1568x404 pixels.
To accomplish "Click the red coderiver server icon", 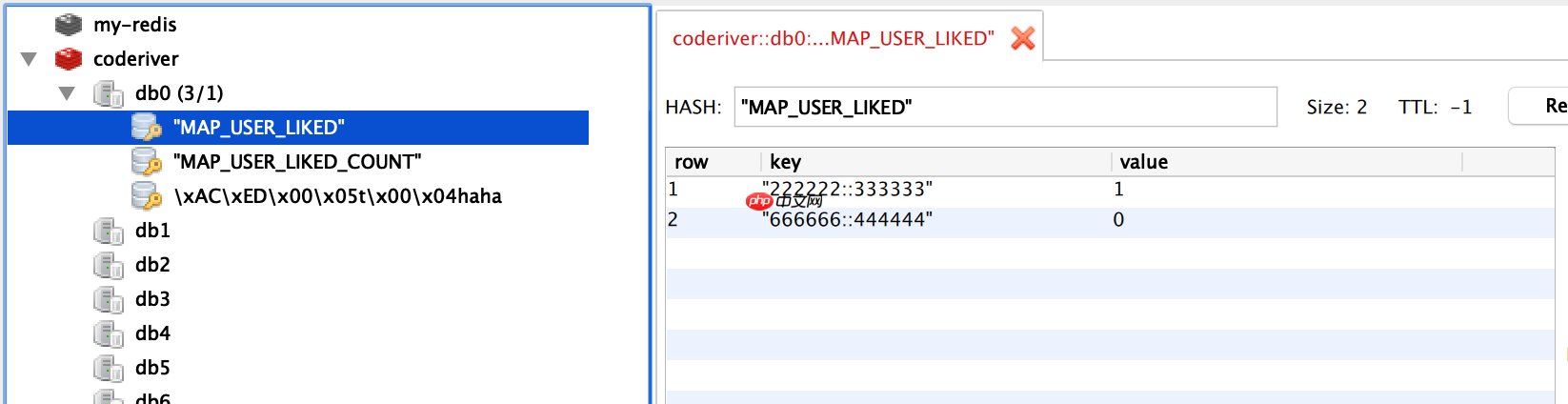I will [x=69, y=59].
